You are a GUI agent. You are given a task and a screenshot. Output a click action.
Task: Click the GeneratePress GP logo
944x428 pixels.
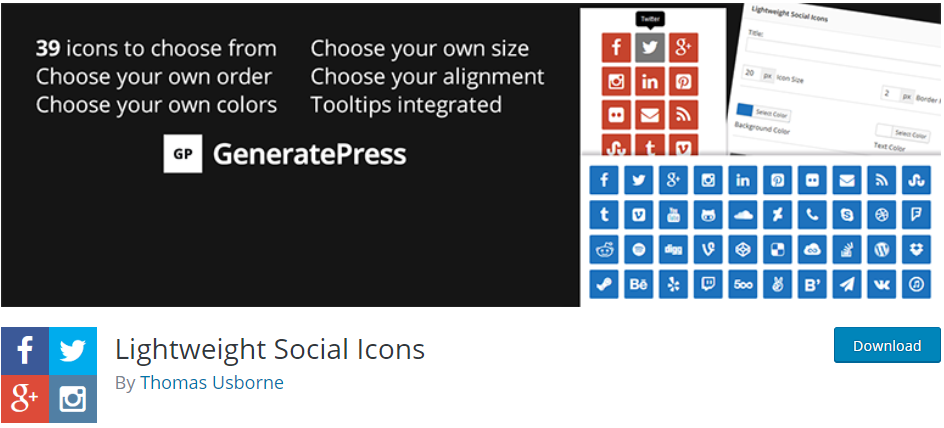[x=182, y=154]
